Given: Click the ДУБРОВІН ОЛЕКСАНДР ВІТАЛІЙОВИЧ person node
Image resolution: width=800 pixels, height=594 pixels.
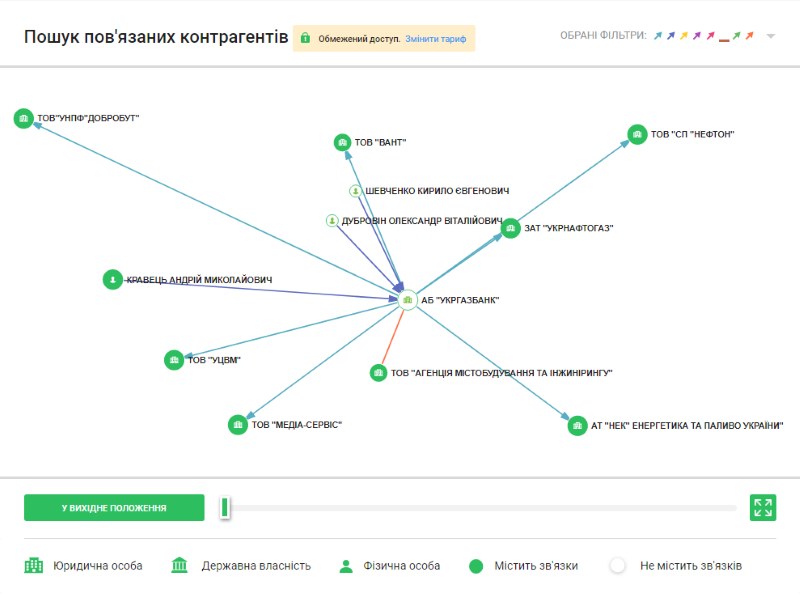Looking at the screenshot, I should pyautogui.click(x=332, y=220).
